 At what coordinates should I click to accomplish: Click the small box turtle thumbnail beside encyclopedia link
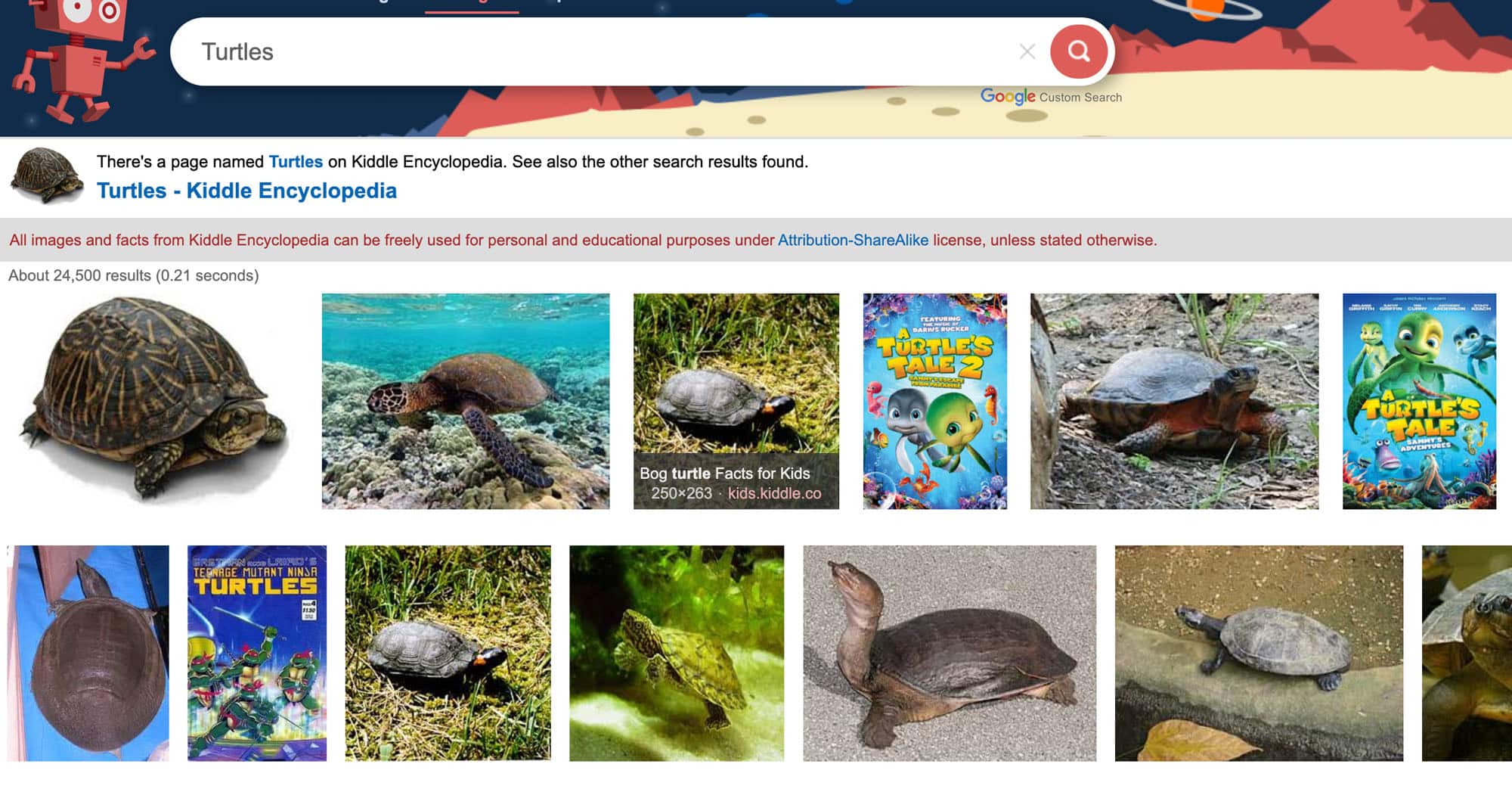pyautogui.click(x=47, y=175)
